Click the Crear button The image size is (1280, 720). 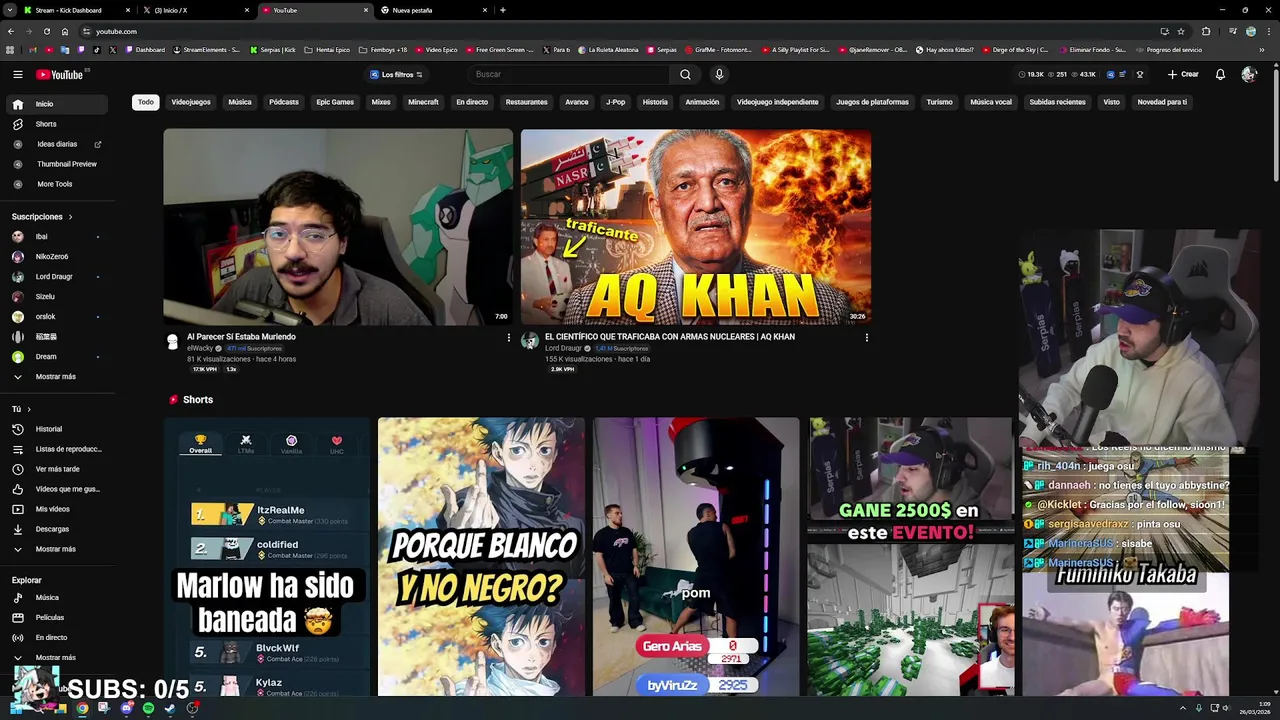pyautogui.click(x=1182, y=74)
